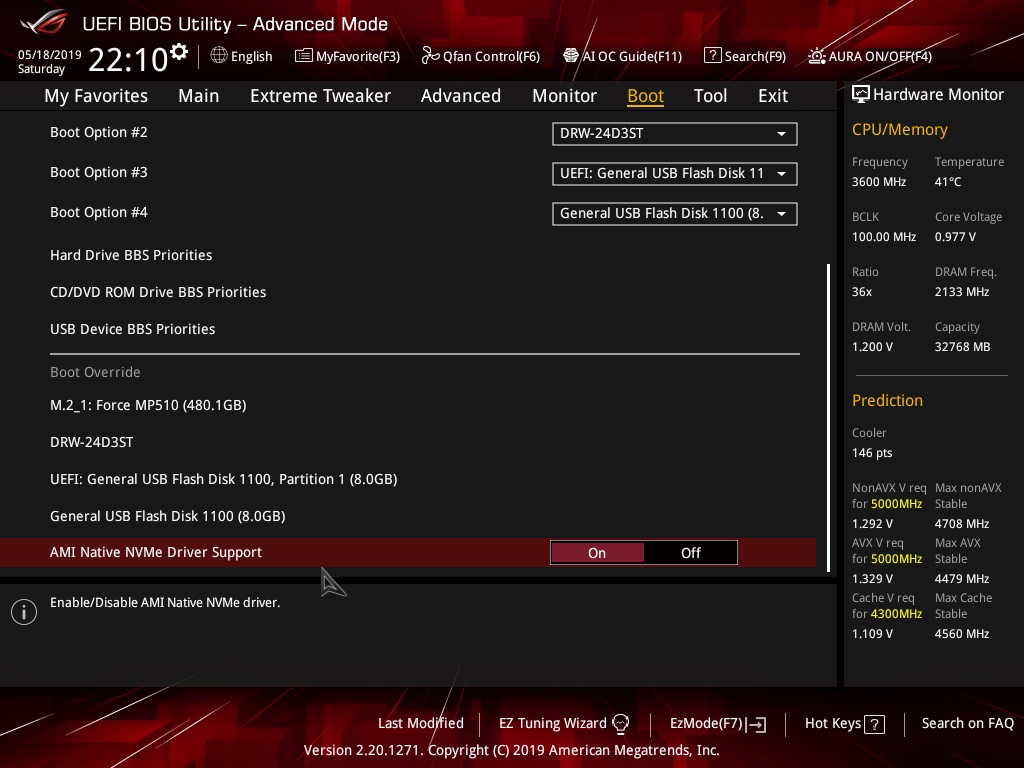This screenshot has width=1024, height=768.
Task: View Last Modified settings
Action: [x=421, y=723]
